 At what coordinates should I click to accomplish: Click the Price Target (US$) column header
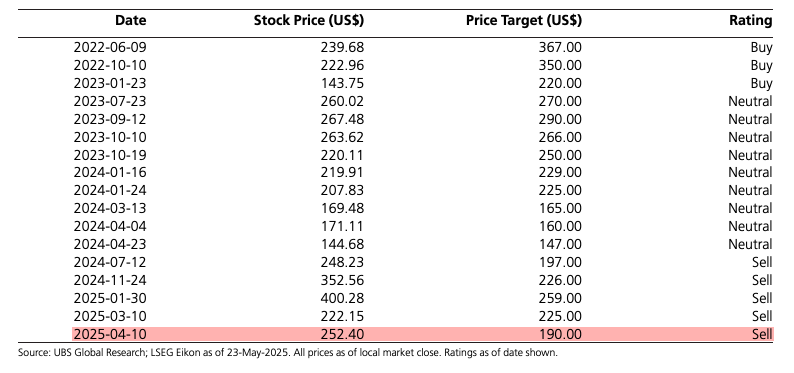click(x=524, y=21)
